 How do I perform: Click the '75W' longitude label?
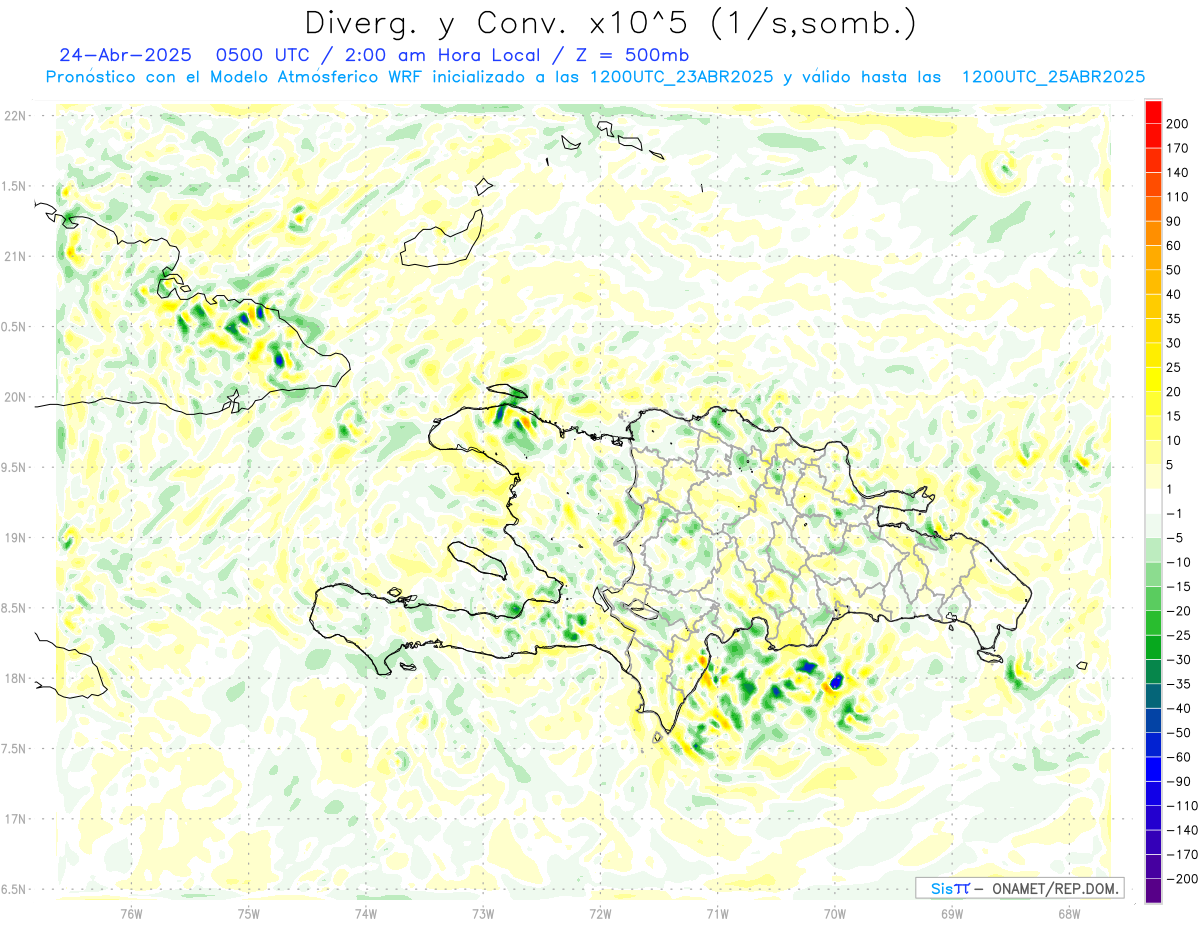point(249,913)
